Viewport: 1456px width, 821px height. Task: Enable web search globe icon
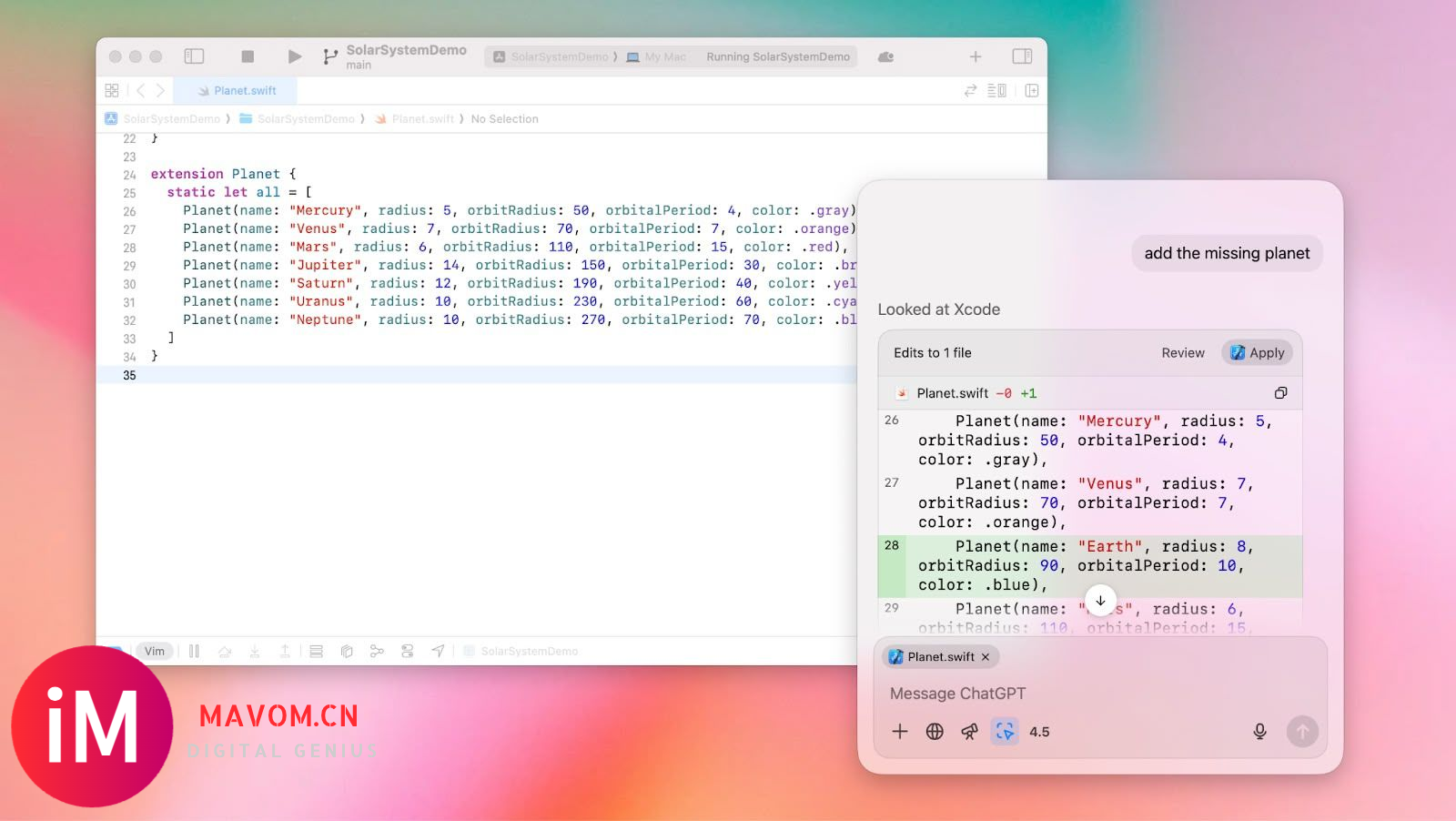935,732
